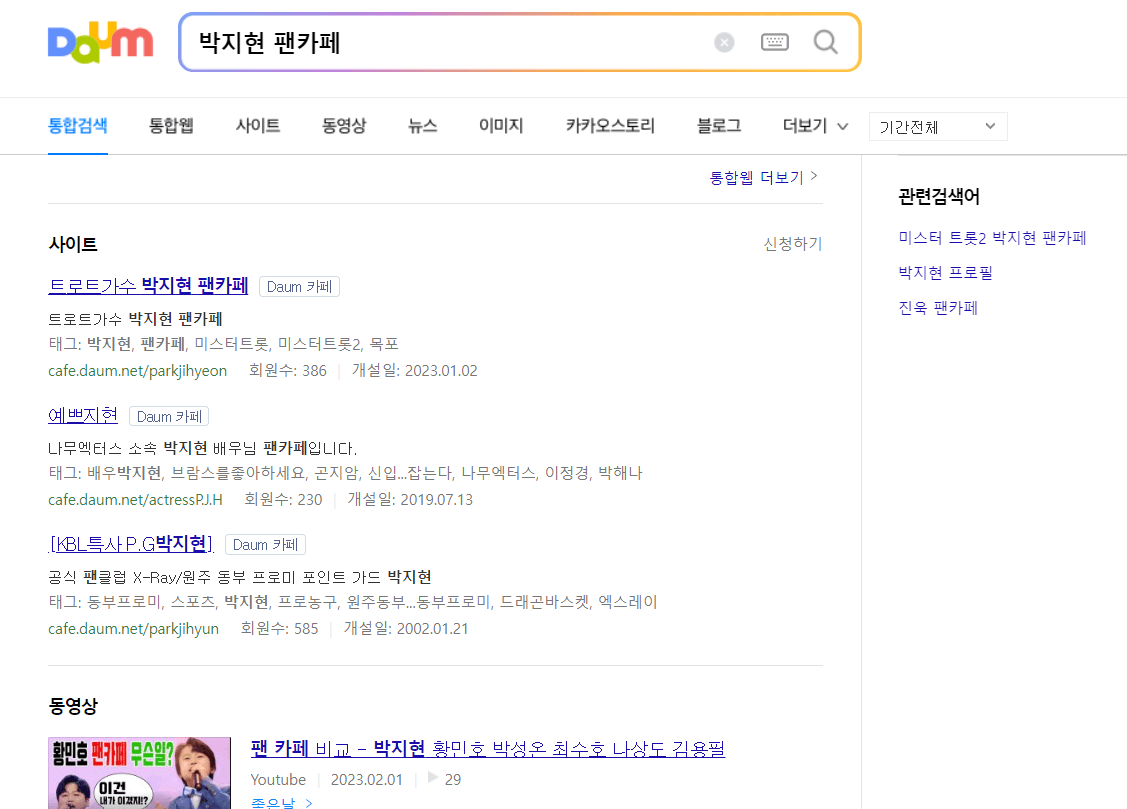Click the Daum logo
Image resolution: width=1127 pixels, height=809 pixels.
point(100,41)
